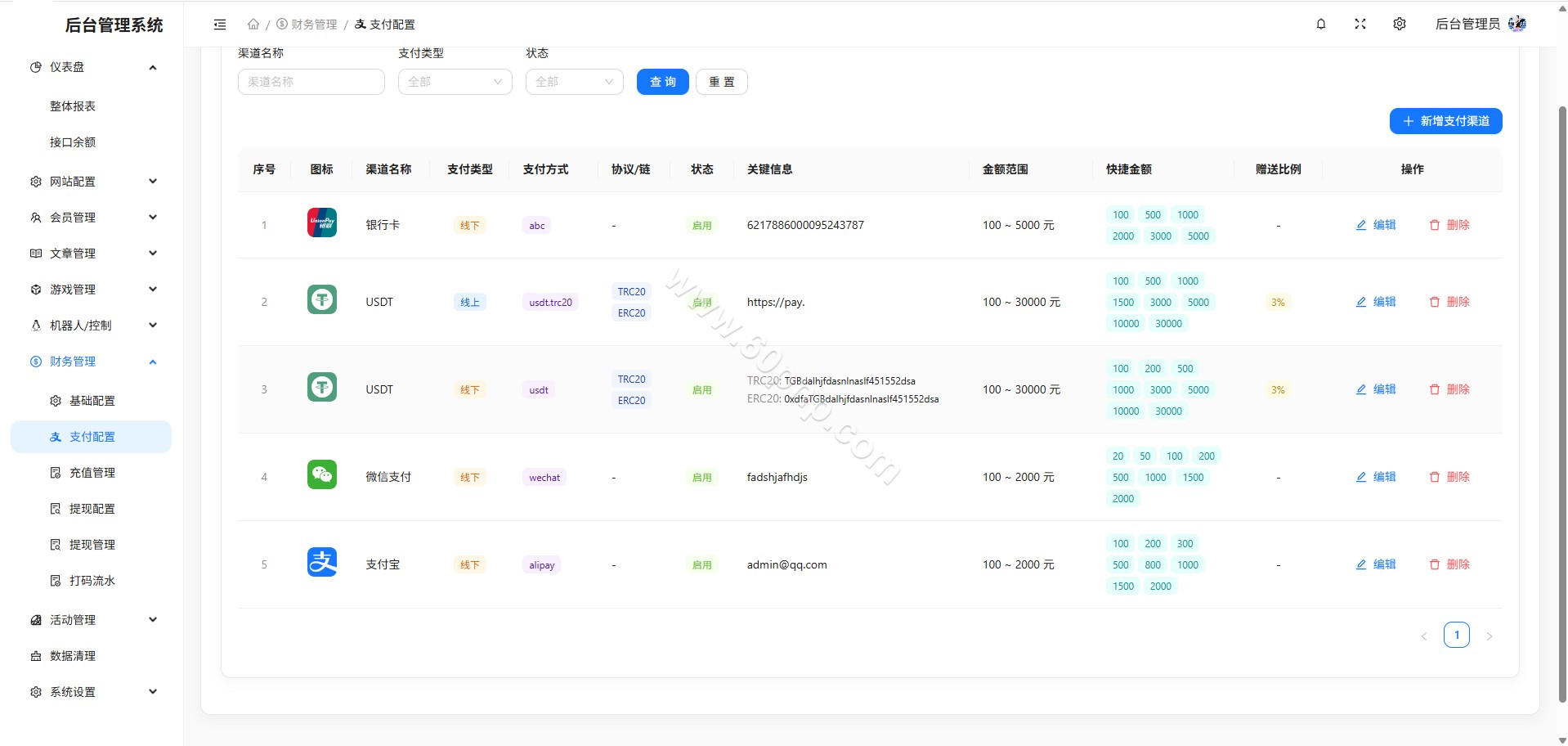
Task: Click trash icon for 支付宝 row
Action: pos(1435,564)
